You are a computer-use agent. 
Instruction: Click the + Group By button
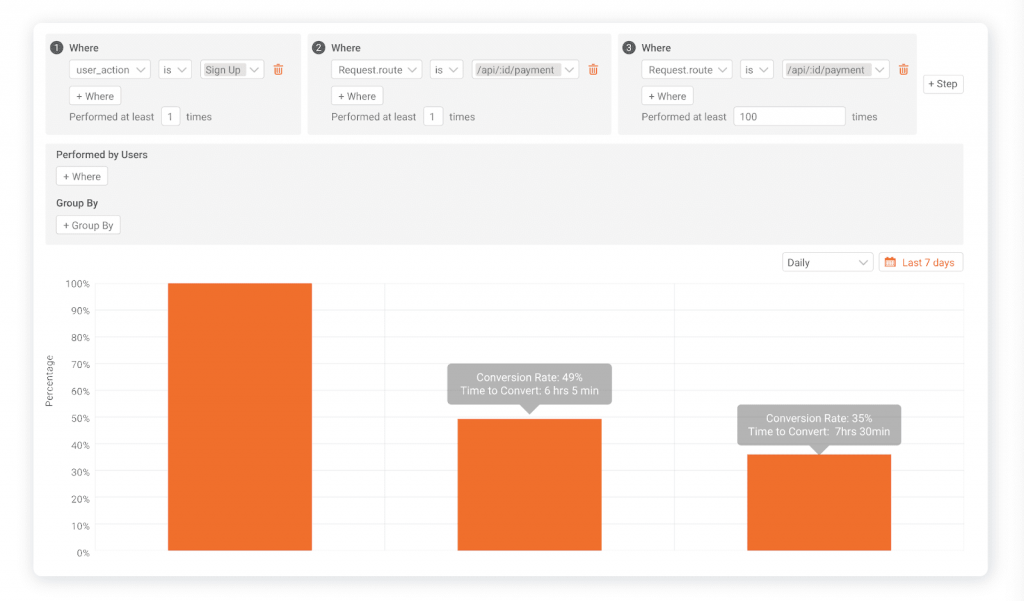coord(88,225)
